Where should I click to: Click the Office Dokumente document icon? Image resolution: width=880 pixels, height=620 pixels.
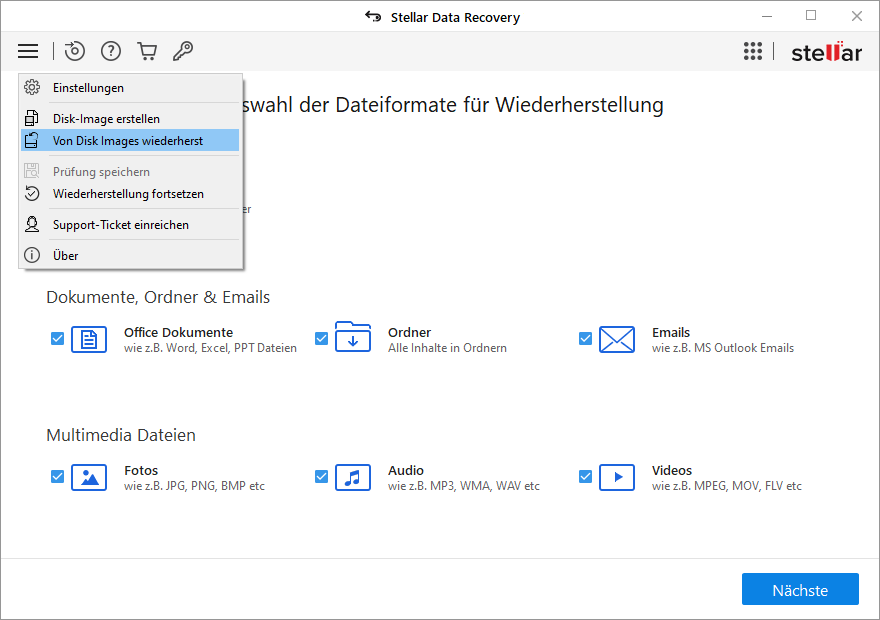click(x=89, y=339)
